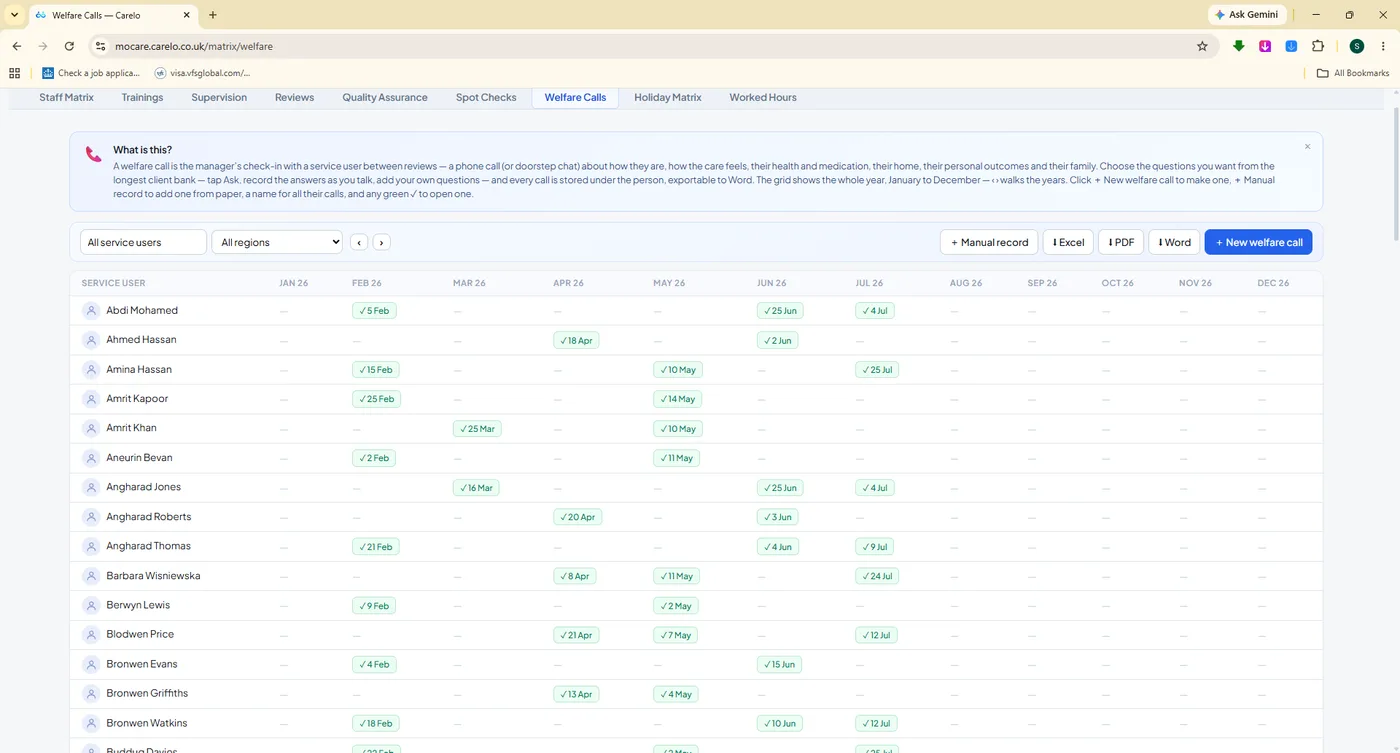Click the red phone icon in info banner

click(x=93, y=154)
